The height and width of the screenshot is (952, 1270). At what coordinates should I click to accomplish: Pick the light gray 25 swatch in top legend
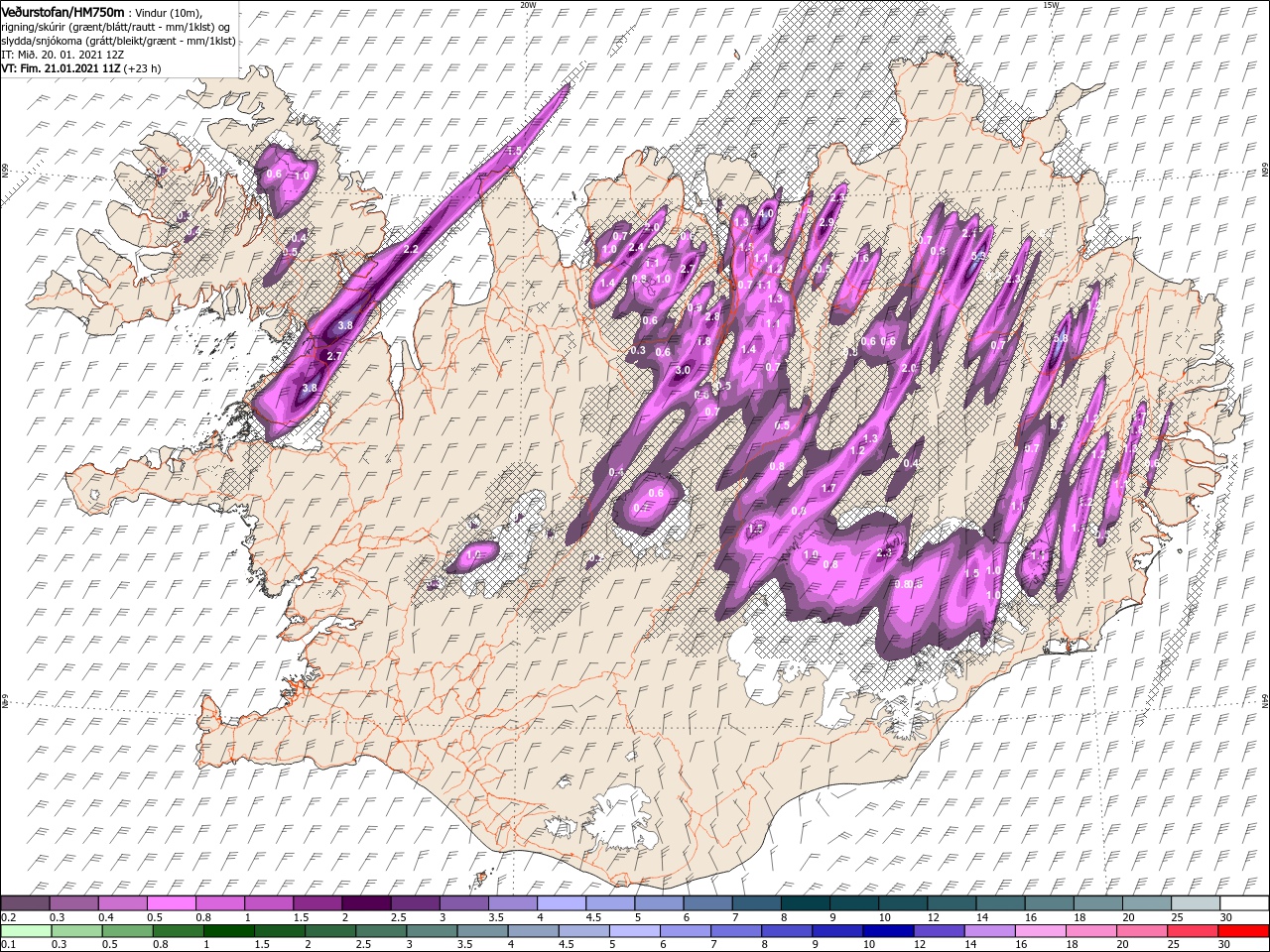coord(1196,903)
